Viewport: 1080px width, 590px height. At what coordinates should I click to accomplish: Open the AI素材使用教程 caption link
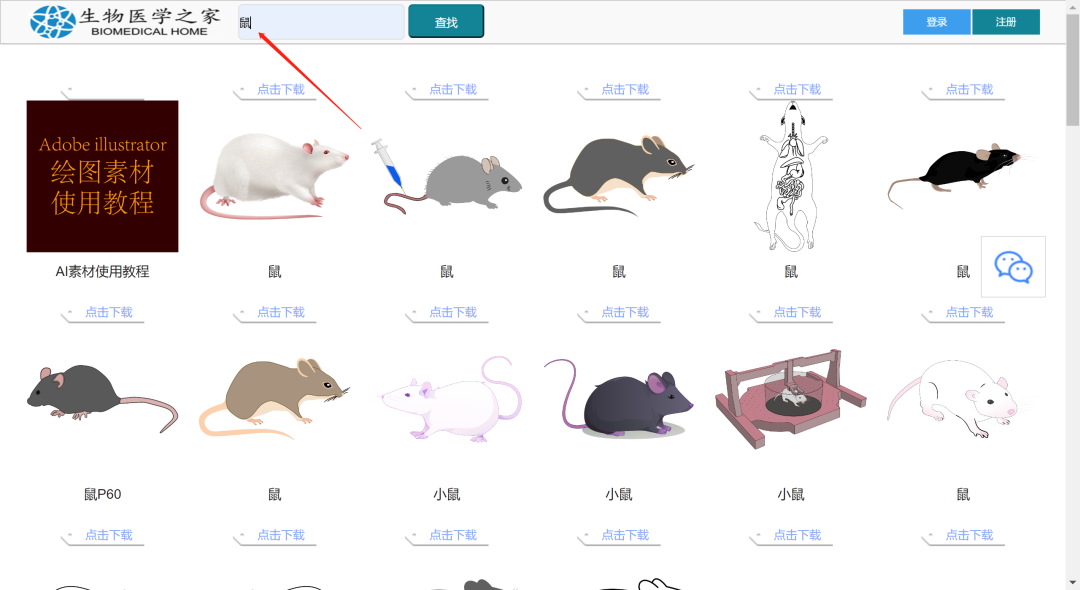(102, 271)
